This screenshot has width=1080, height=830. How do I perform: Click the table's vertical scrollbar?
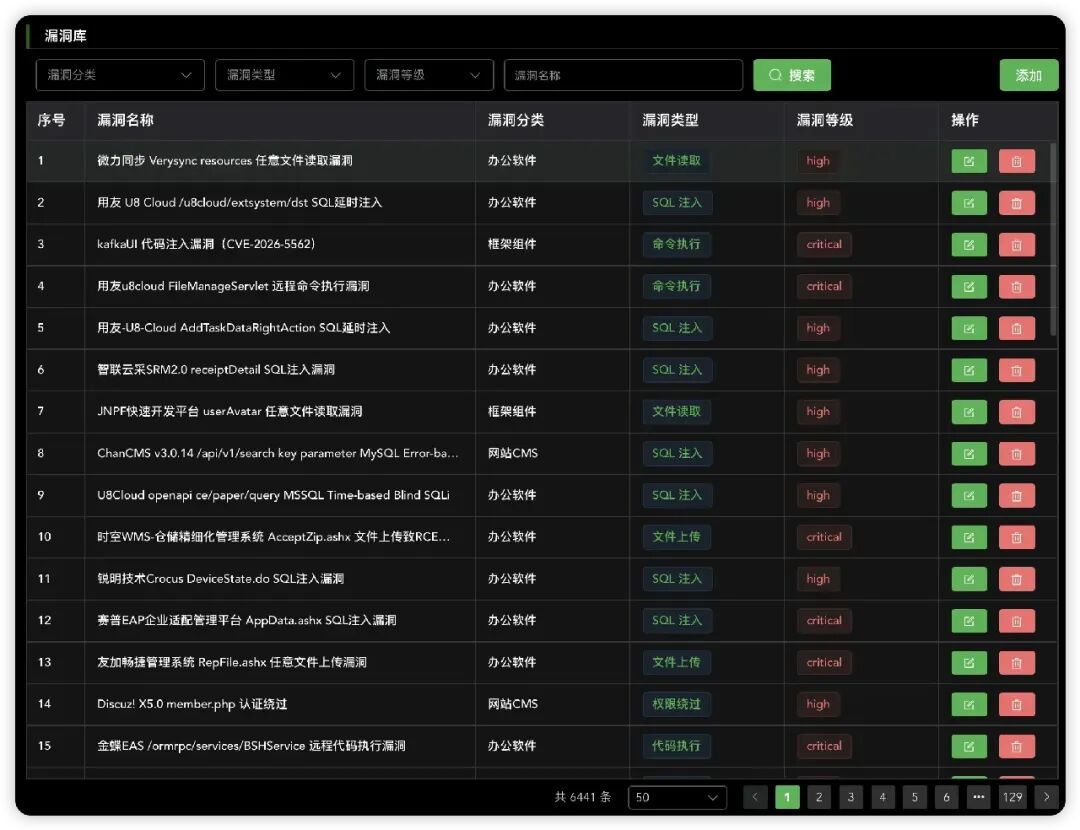point(1053,238)
